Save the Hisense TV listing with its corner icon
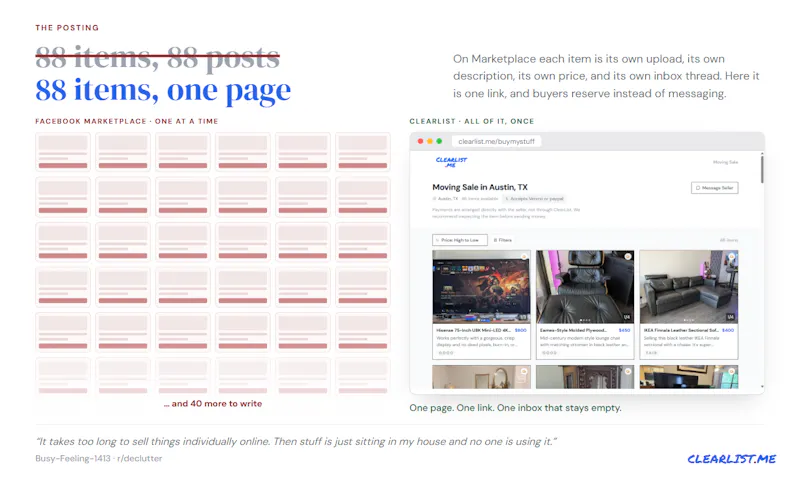Image resolution: width=800 pixels, height=479 pixels. [x=524, y=257]
